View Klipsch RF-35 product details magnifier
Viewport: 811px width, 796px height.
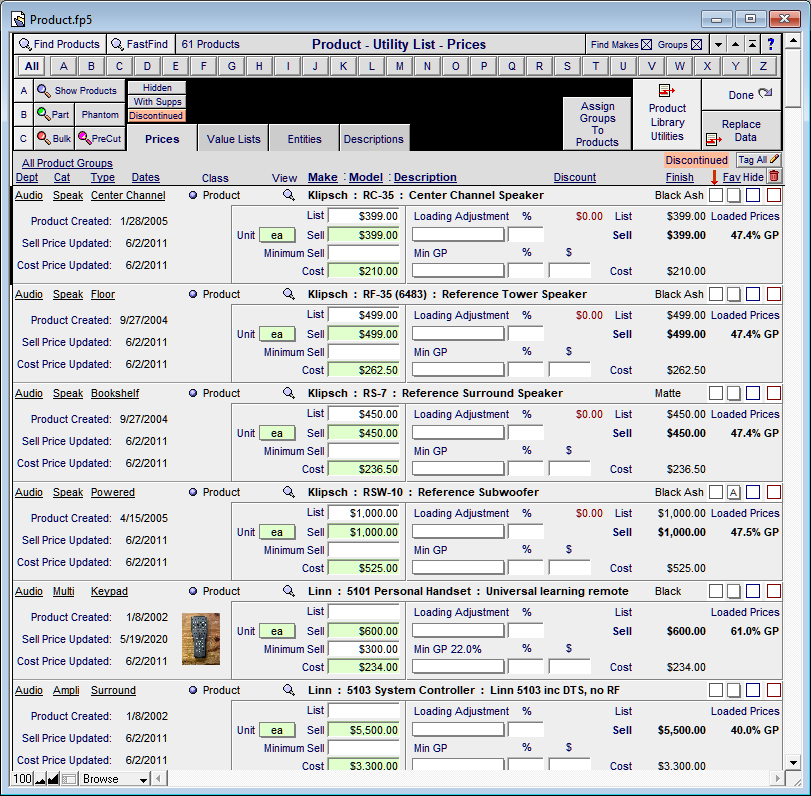click(289, 294)
